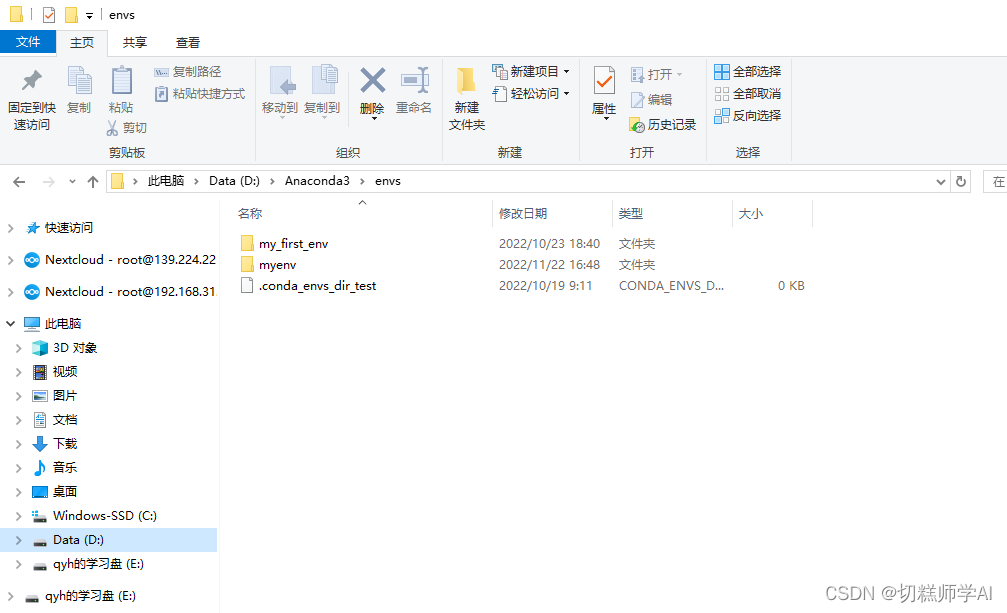Sort by Date Modified (修改日期) column
Viewport: 1007px width, 613px height.
(x=523, y=214)
